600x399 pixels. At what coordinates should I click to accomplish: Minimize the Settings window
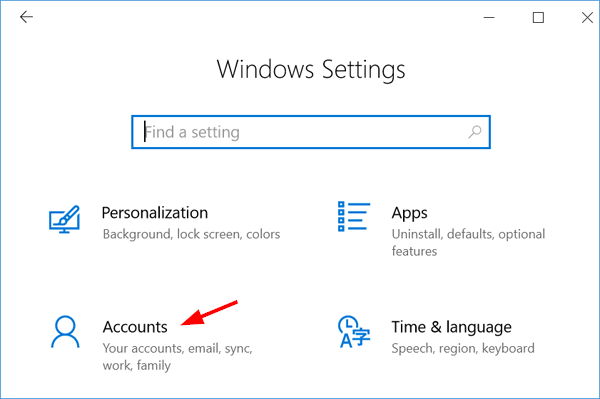489,17
